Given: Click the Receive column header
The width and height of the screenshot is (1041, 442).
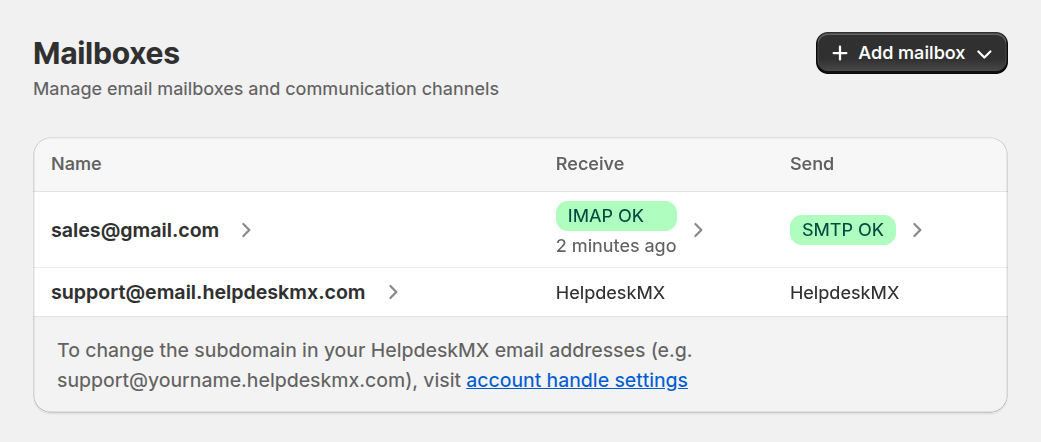Looking at the screenshot, I should 589,164.
